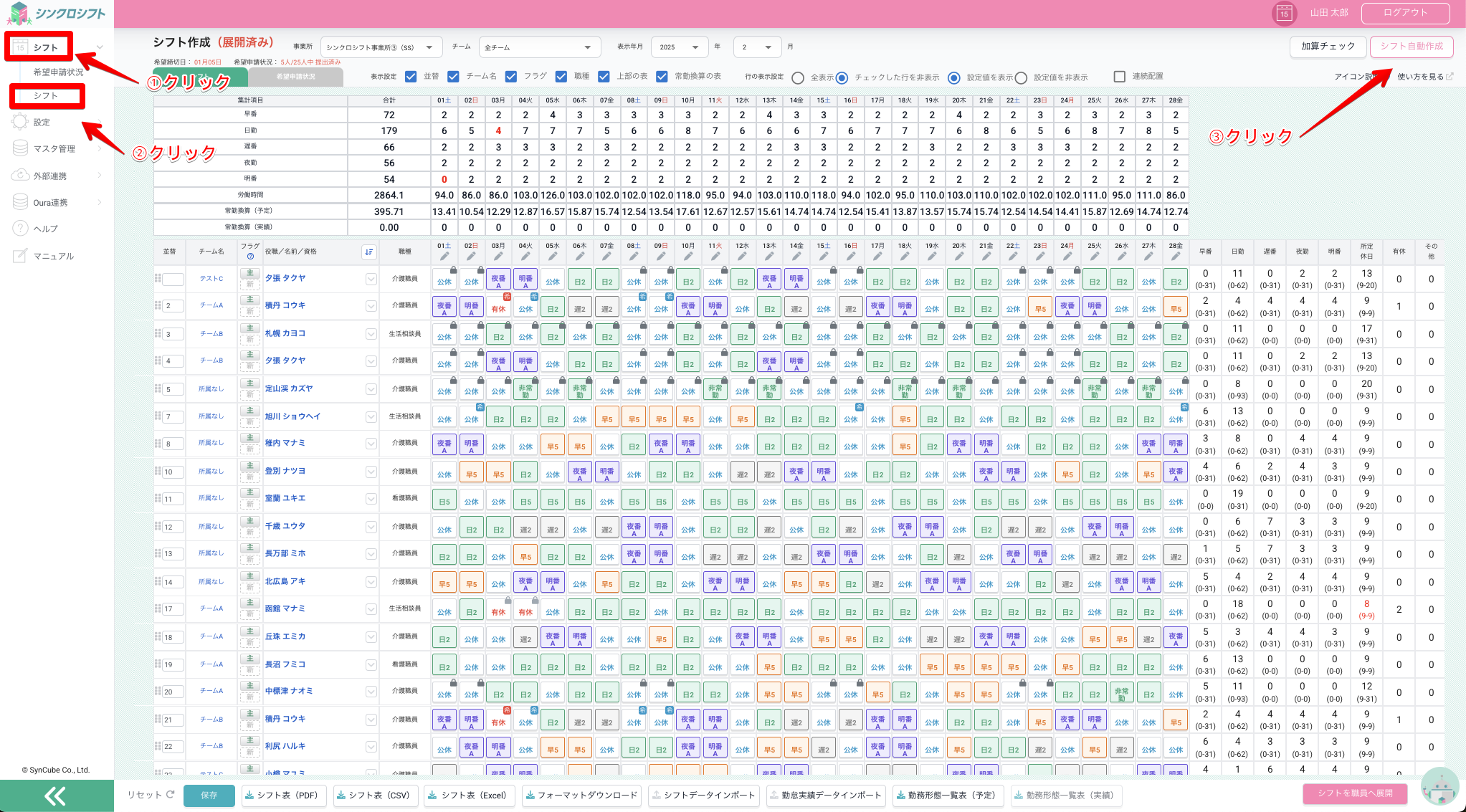Click the calendar icon next to 山田 太郎
1466x812 pixels.
(1283, 13)
